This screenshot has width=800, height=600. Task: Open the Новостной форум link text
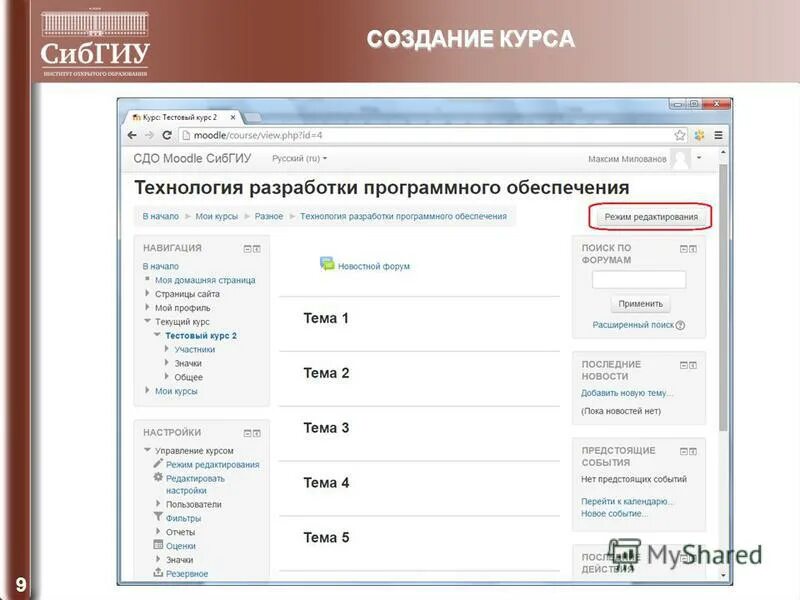point(374,266)
